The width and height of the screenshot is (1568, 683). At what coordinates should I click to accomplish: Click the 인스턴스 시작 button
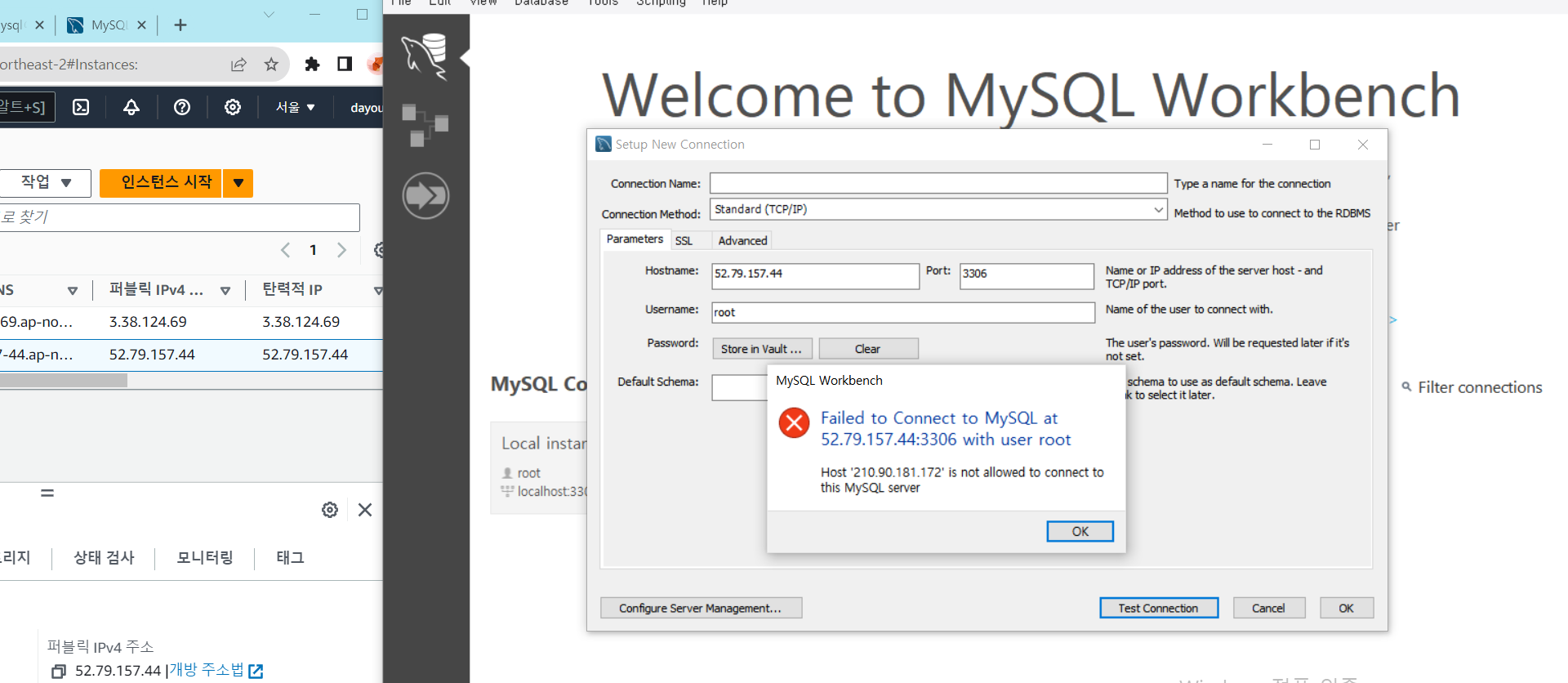162,183
